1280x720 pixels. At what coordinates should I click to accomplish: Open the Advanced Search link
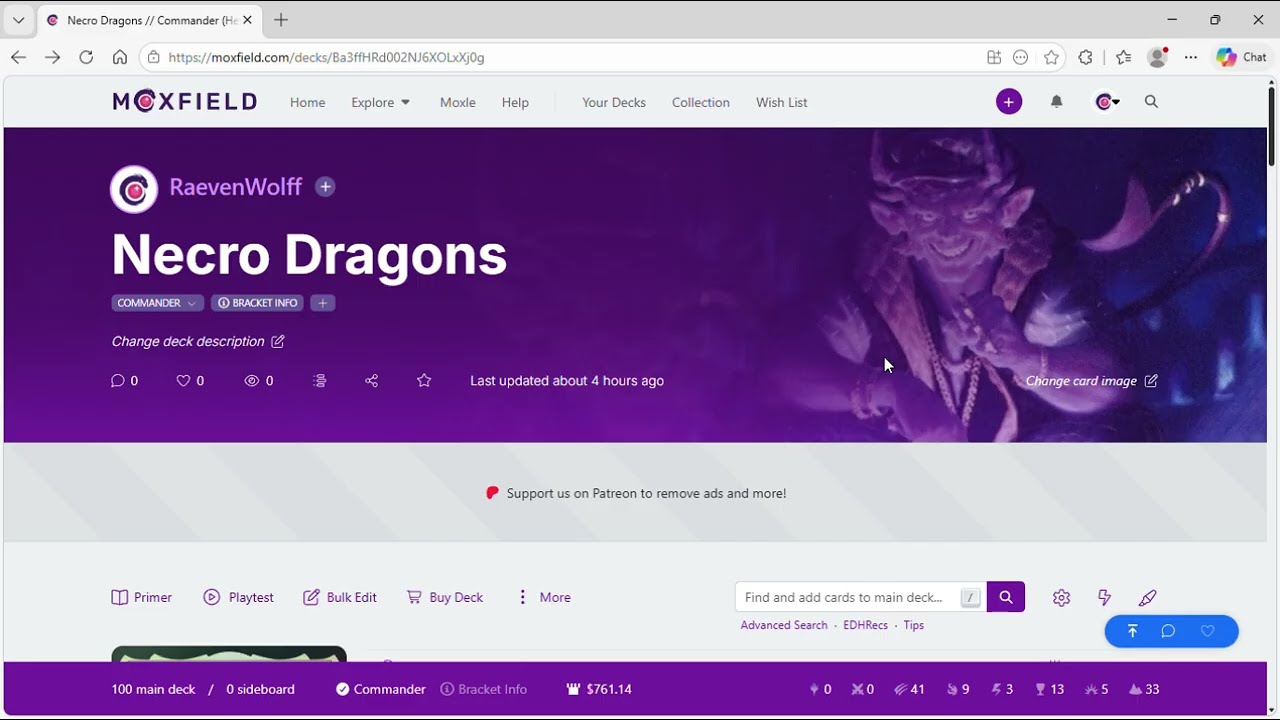(784, 625)
